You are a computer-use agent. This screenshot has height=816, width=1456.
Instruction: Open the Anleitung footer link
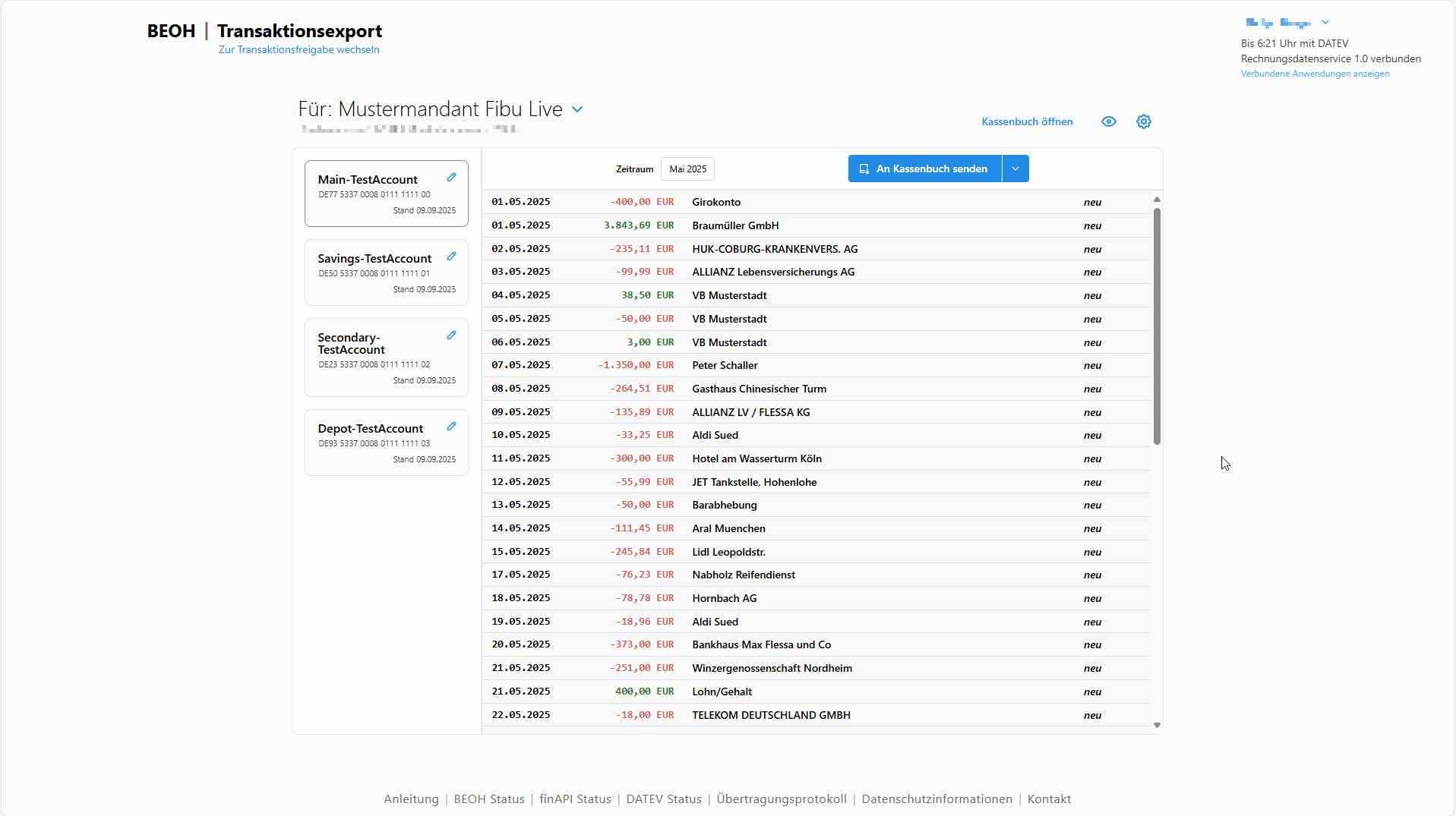click(411, 799)
